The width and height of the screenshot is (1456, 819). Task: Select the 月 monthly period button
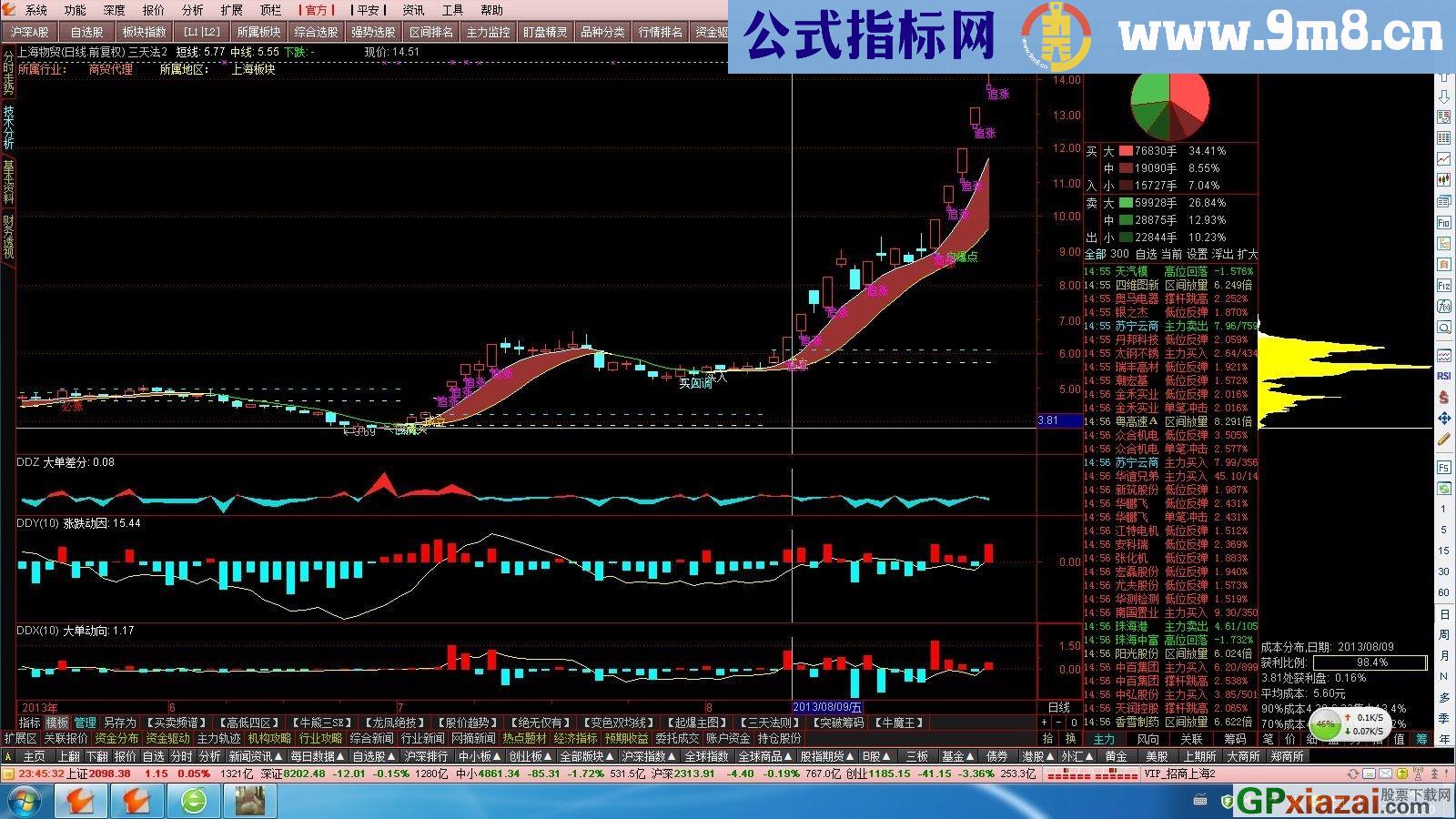[x=1444, y=656]
